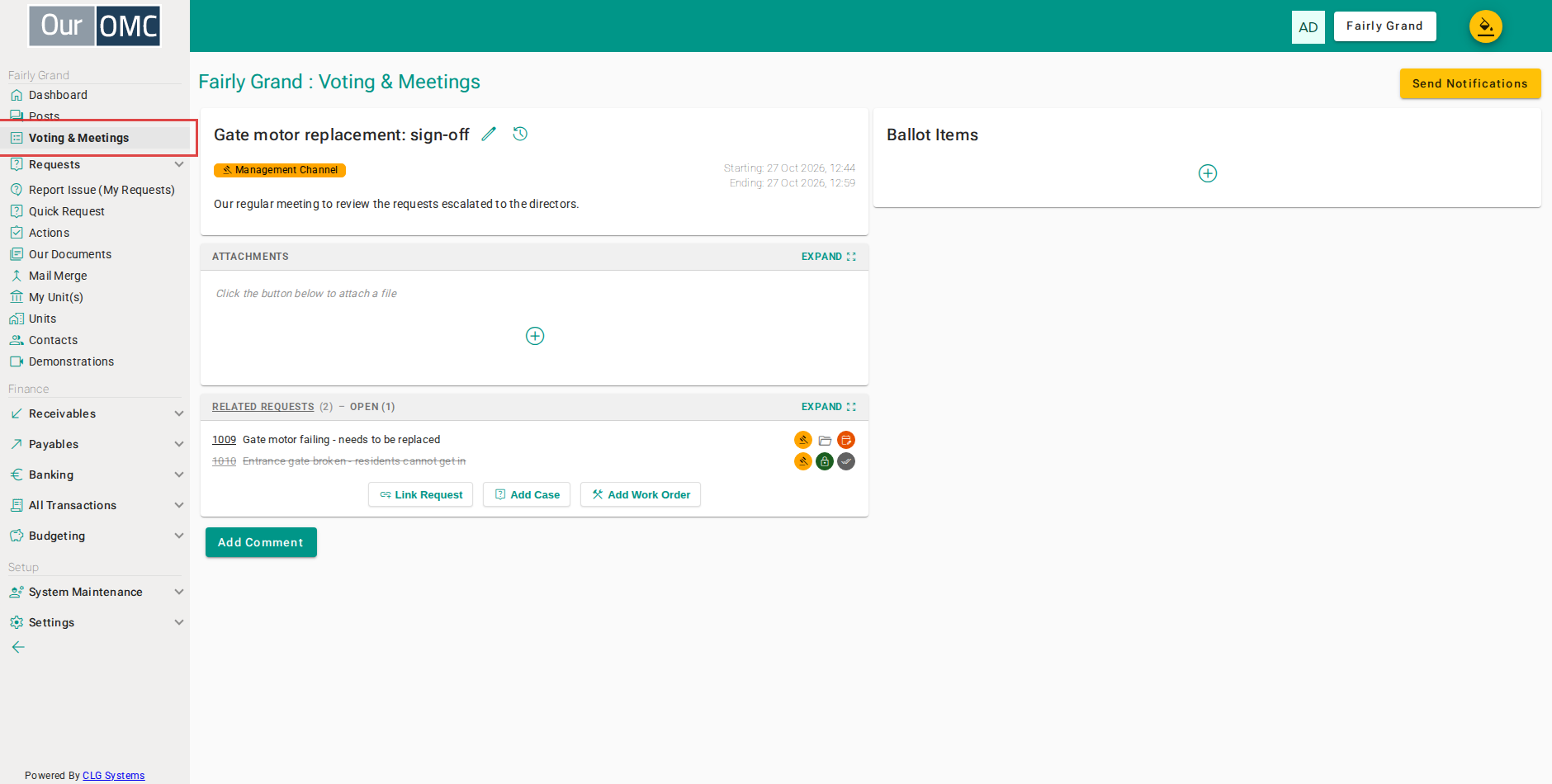Expand the Payables section
1552x784 pixels.
point(179,444)
